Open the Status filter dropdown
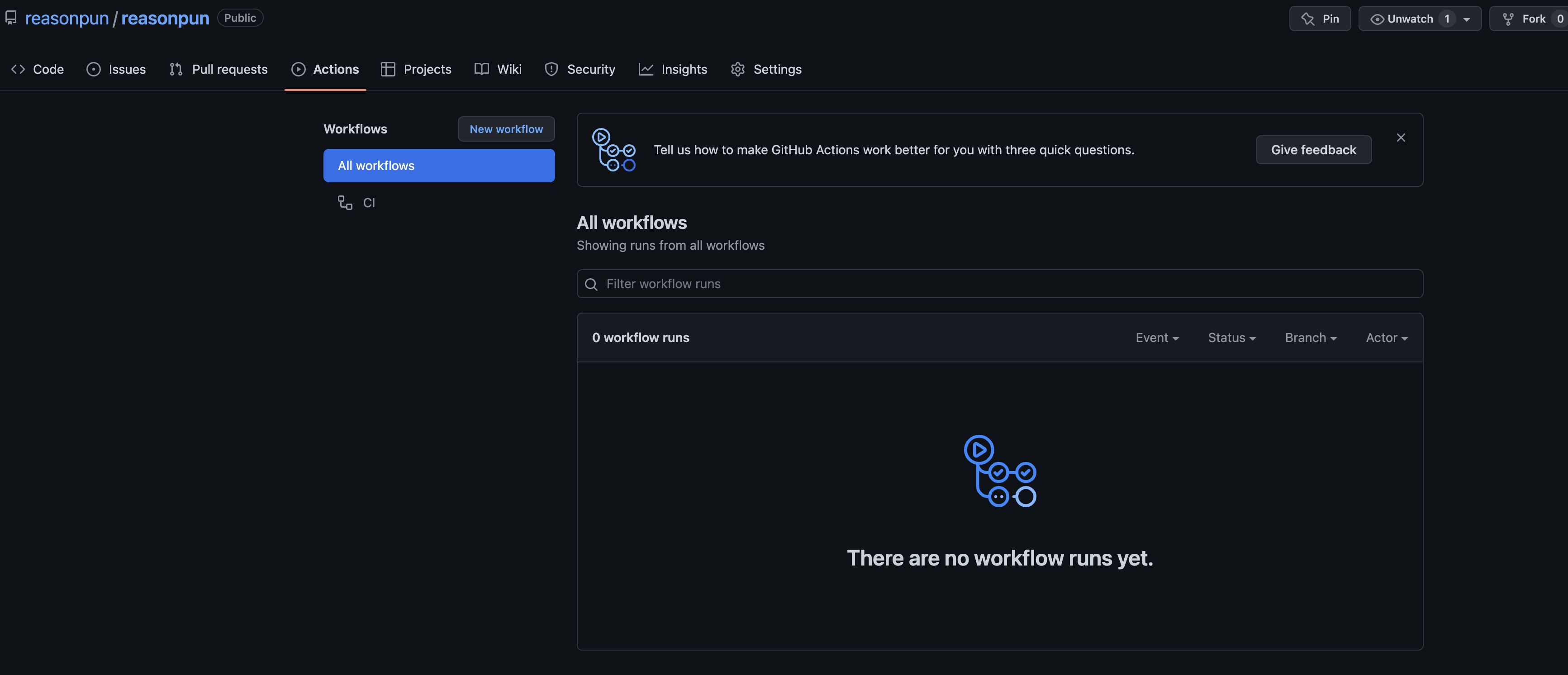Screen dimensions: 1568x675 pyautogui.click(x=1231, y=338)
